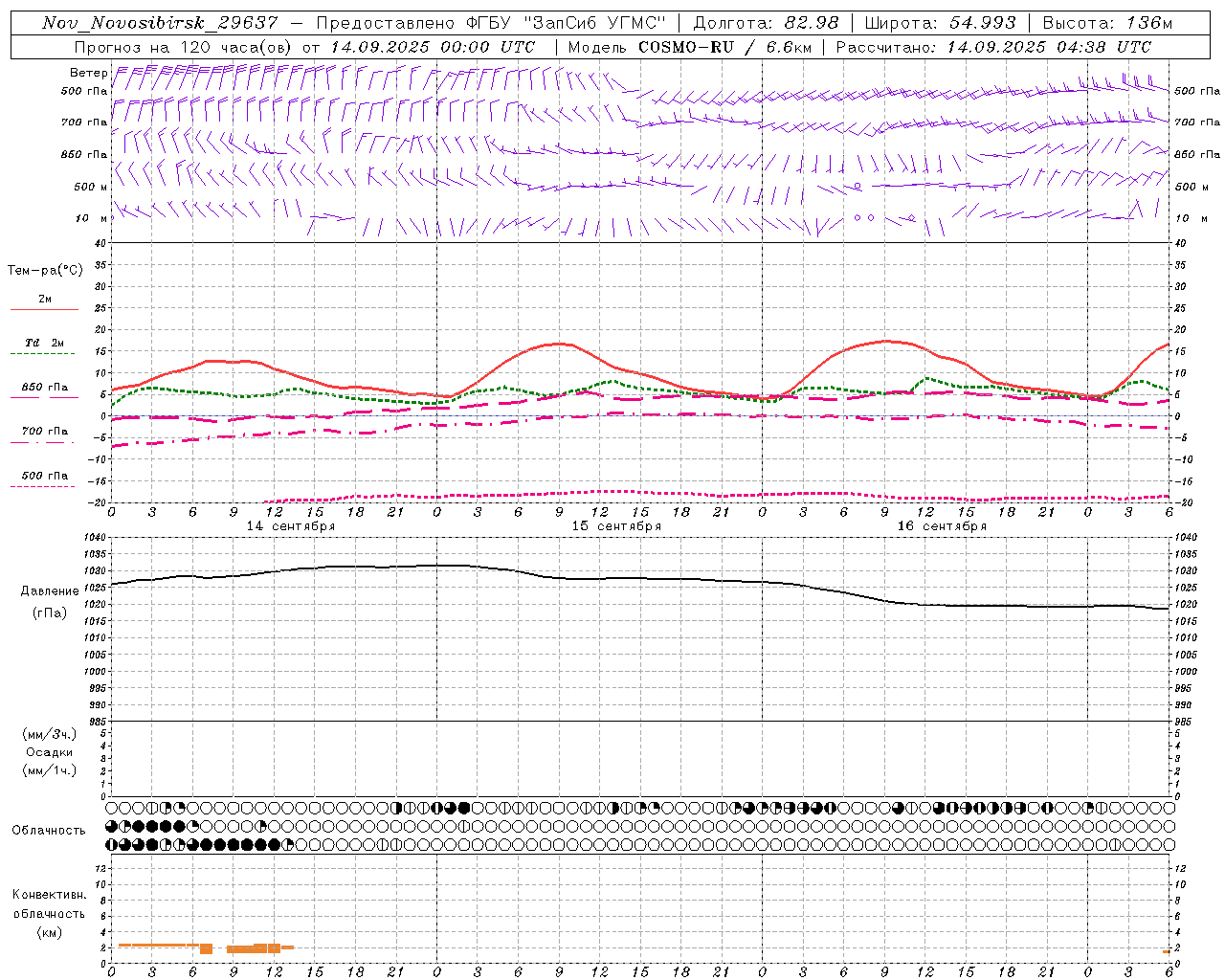The image size is (1225, 980).
Task: Click the 2м temperature legend entry
Action: pyautogui.click(x=44, y=300)
